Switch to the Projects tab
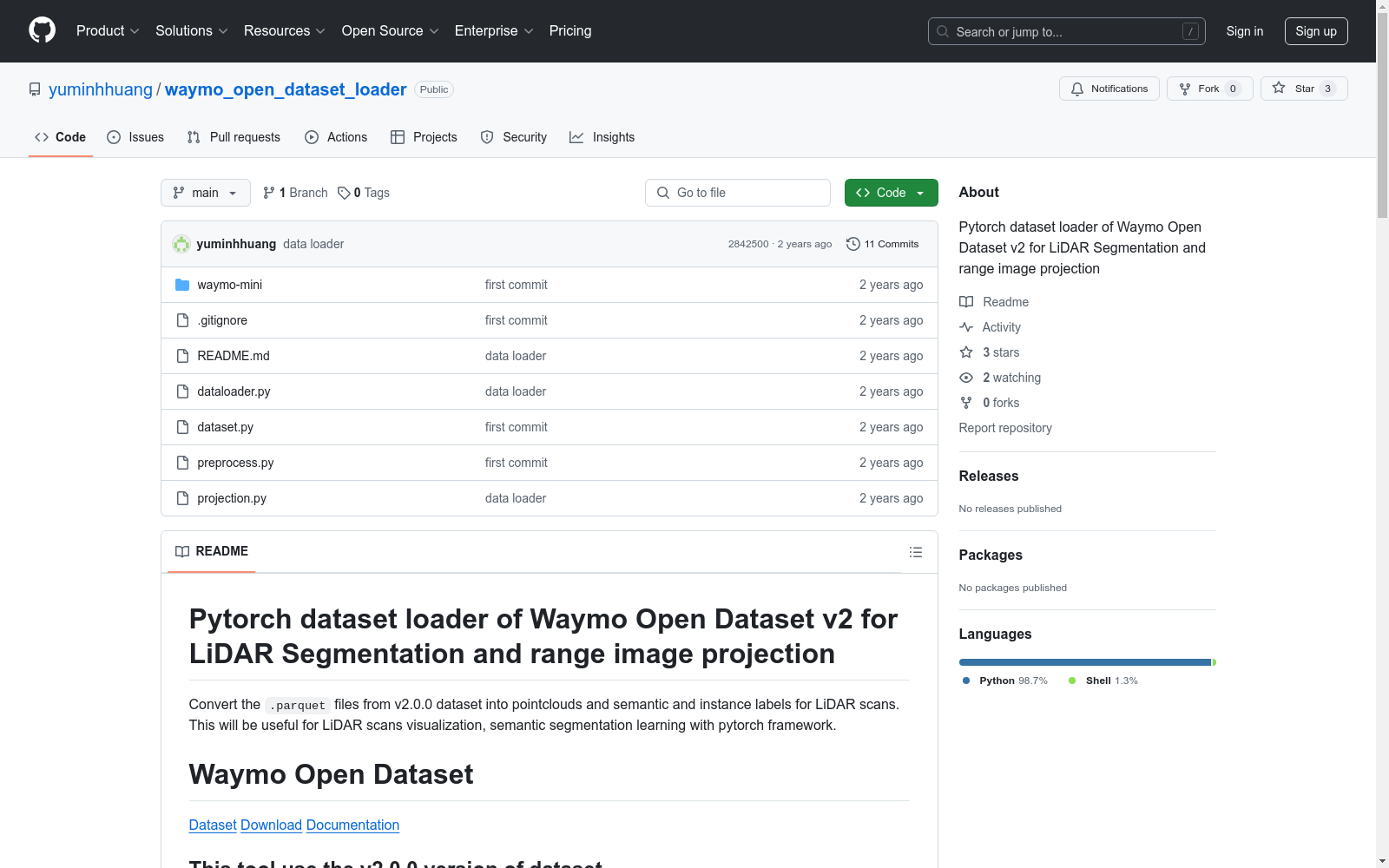 pos(424,137)
